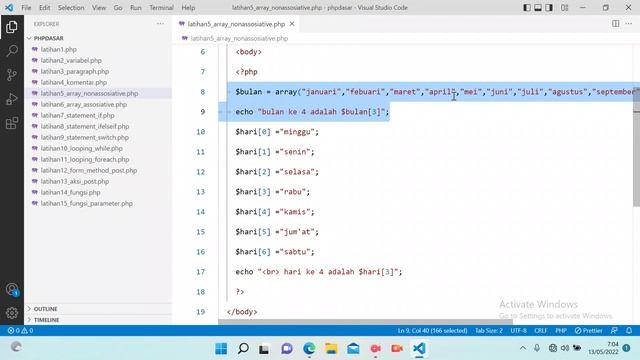Open the Help menu
Image resolution: width=640 pixels, height=360 pixels.
point(188,7)
